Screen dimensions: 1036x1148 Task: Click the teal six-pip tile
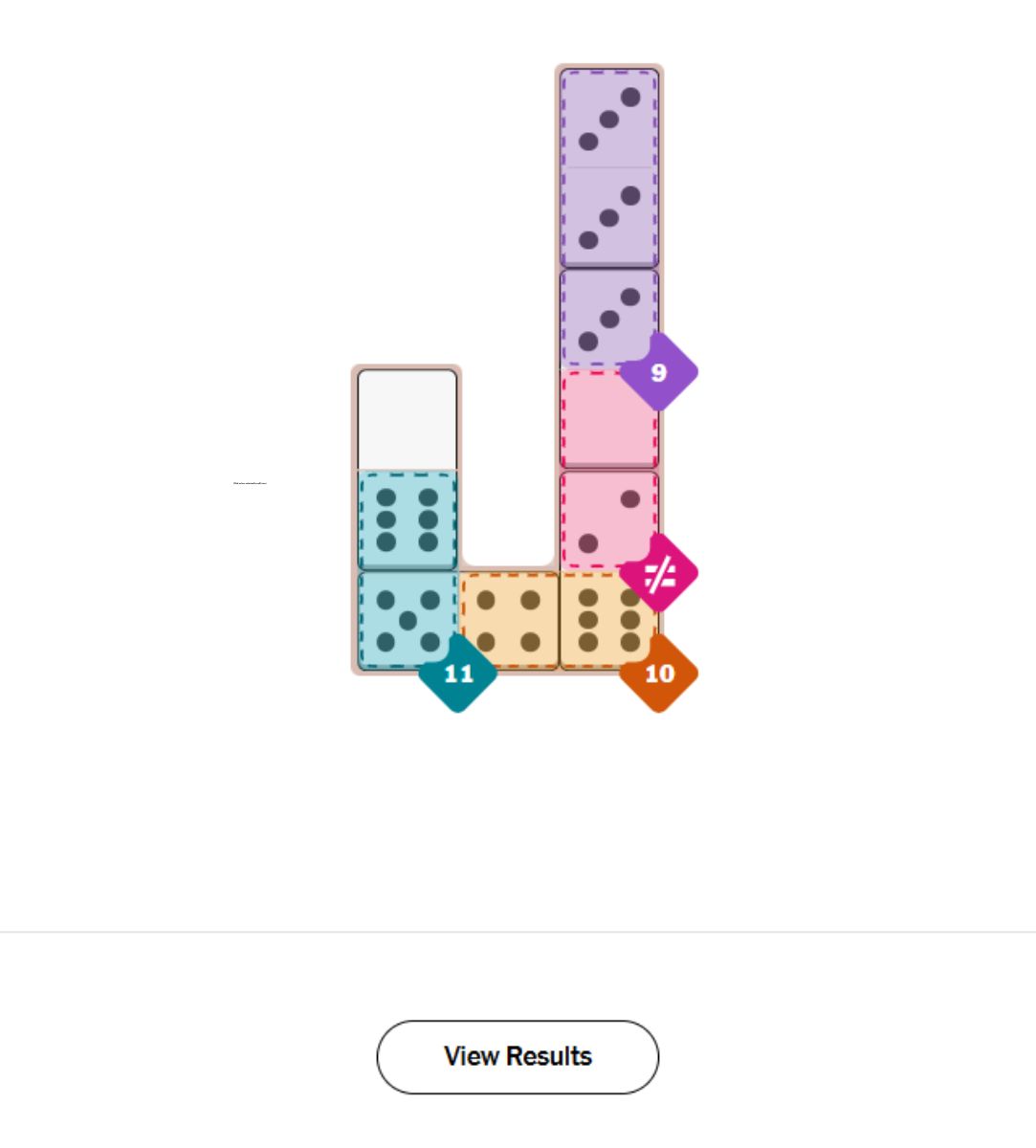[408, 520]
